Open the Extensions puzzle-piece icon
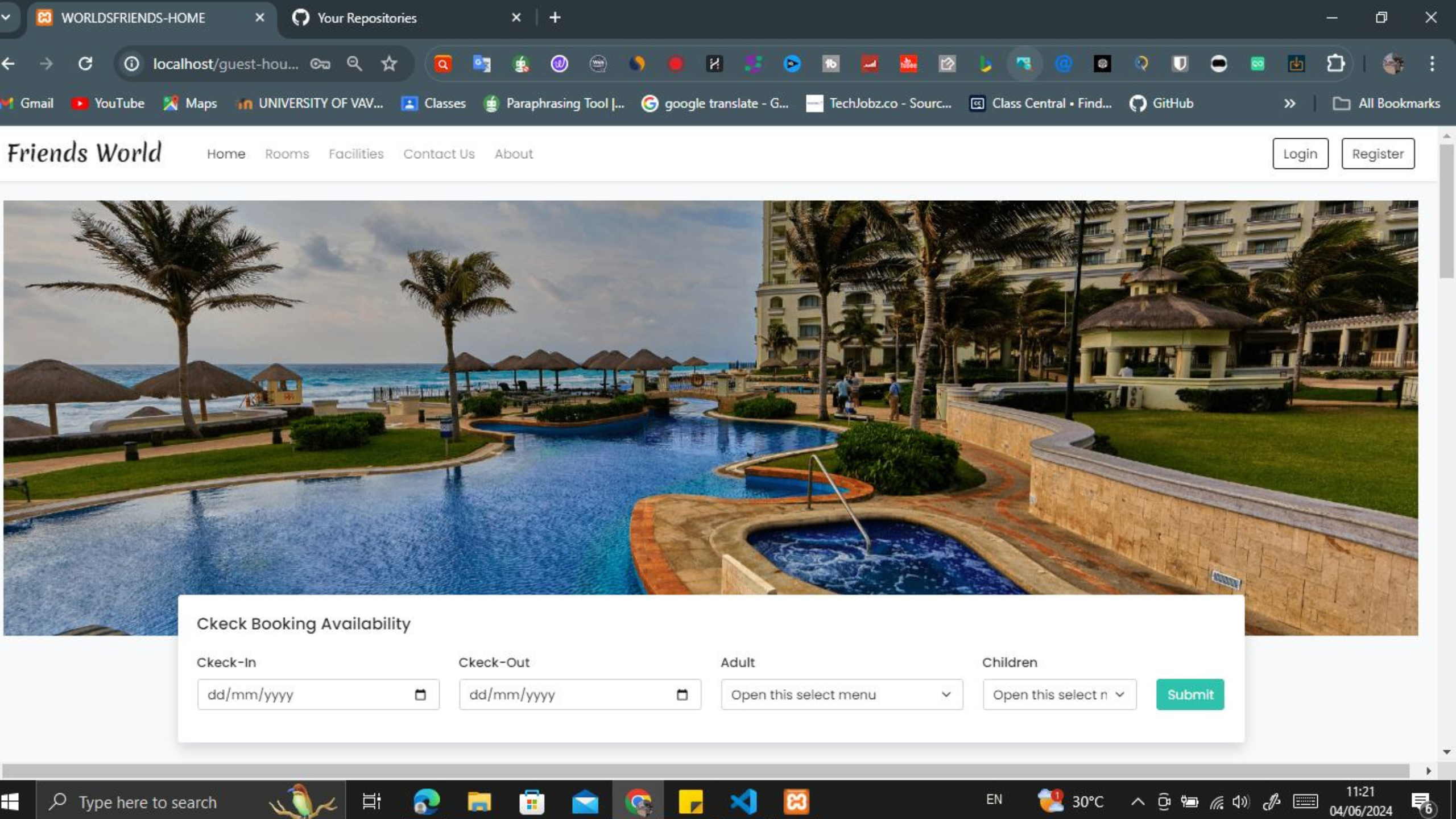Viewport: 1456px width, 819px height. pyautogui.click(x=1335, y=64)
